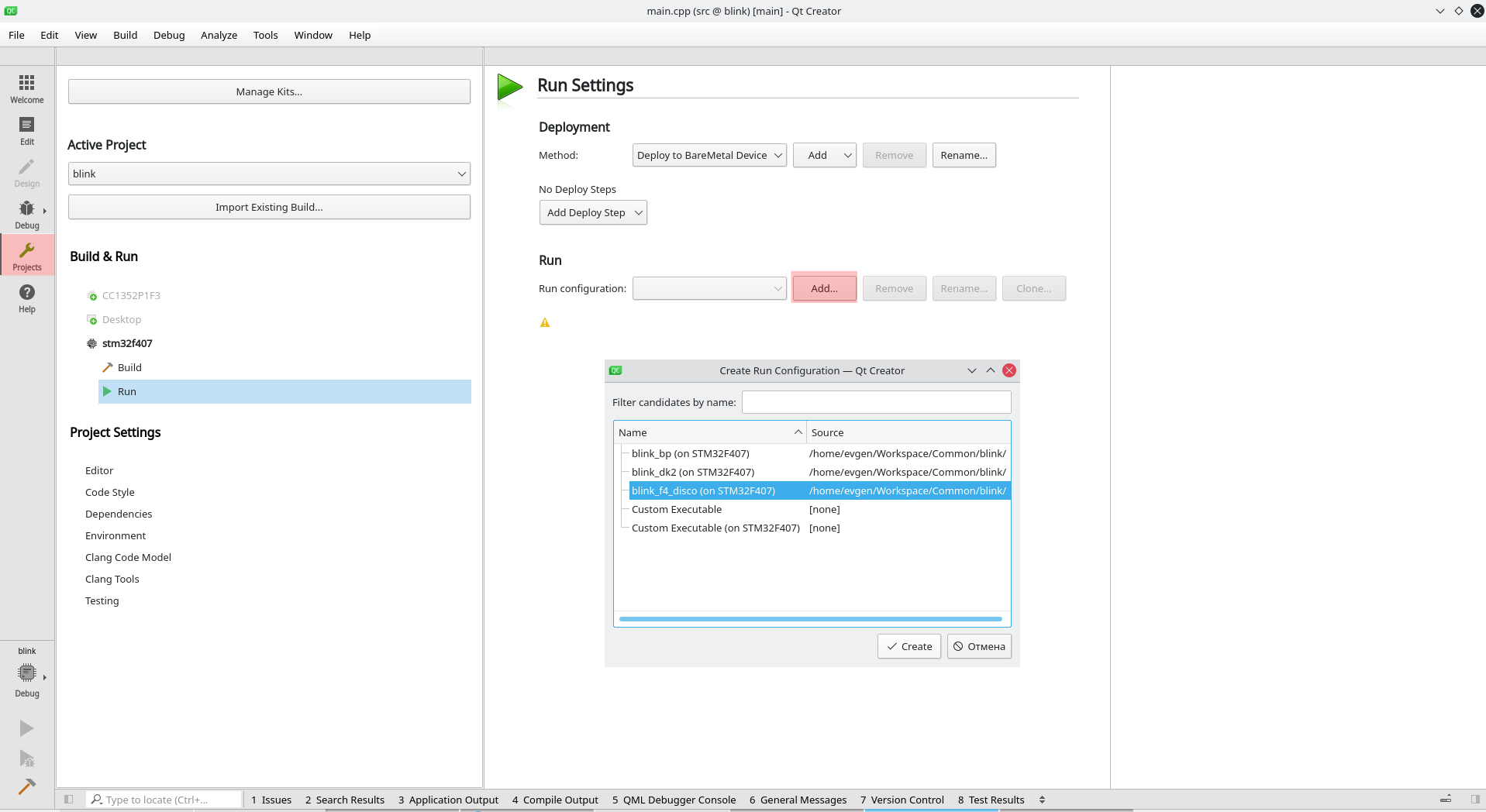Open the Analyze menu

(x=219, y=35)
